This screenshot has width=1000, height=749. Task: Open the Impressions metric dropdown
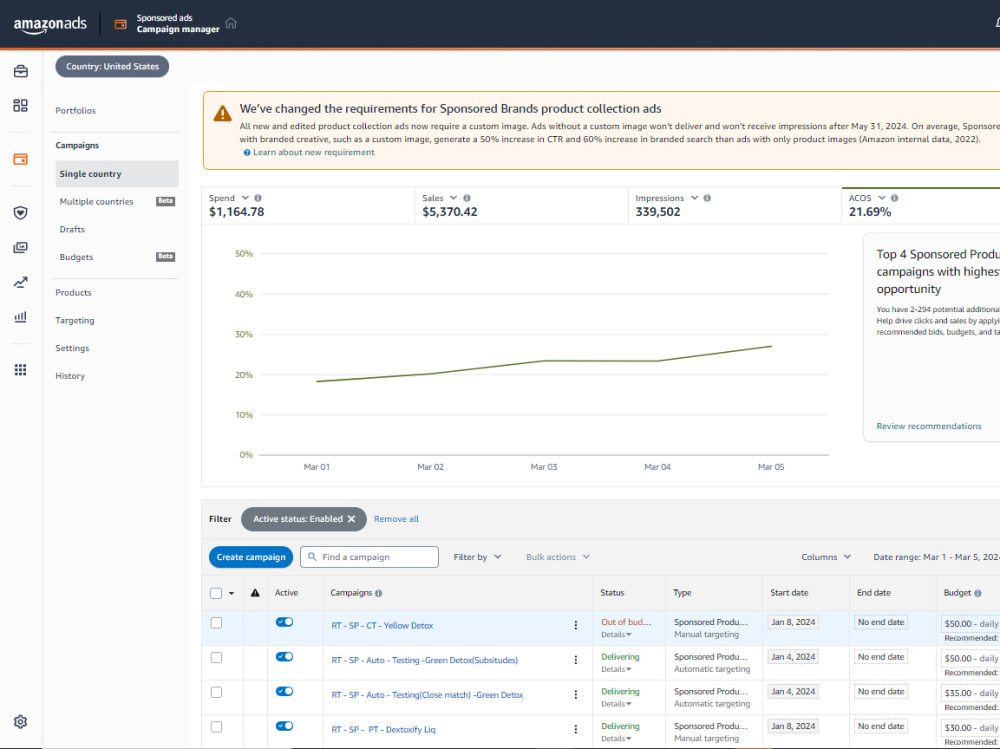click(695, 198)
